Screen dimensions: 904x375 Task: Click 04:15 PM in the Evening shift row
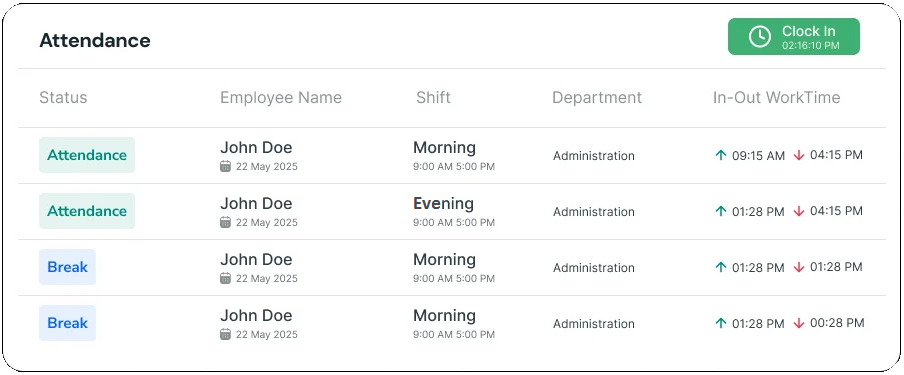pyautogui.click(x=836, y=211)
